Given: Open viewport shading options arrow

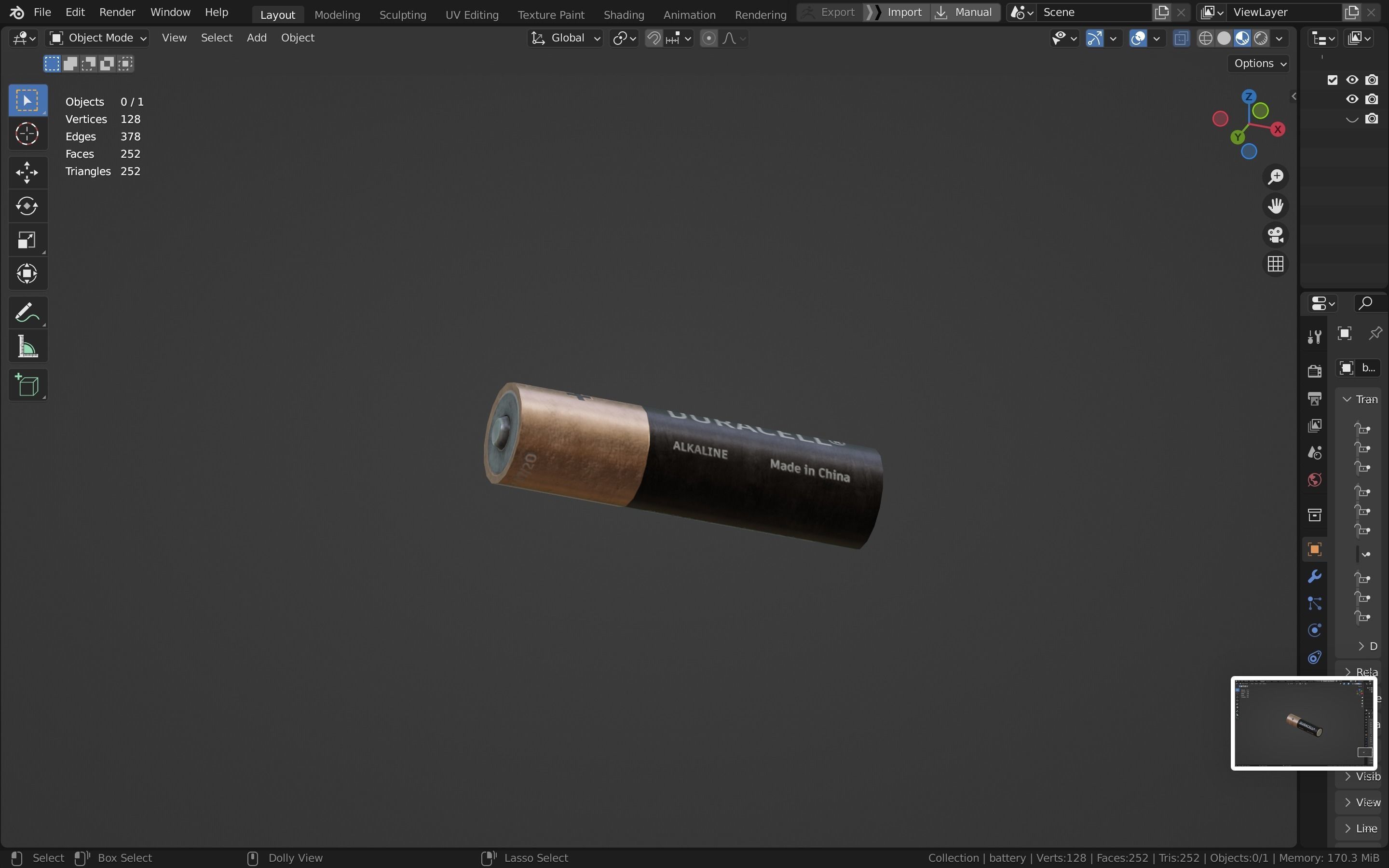Looking at the screenshot, I should pos(1280,39).
